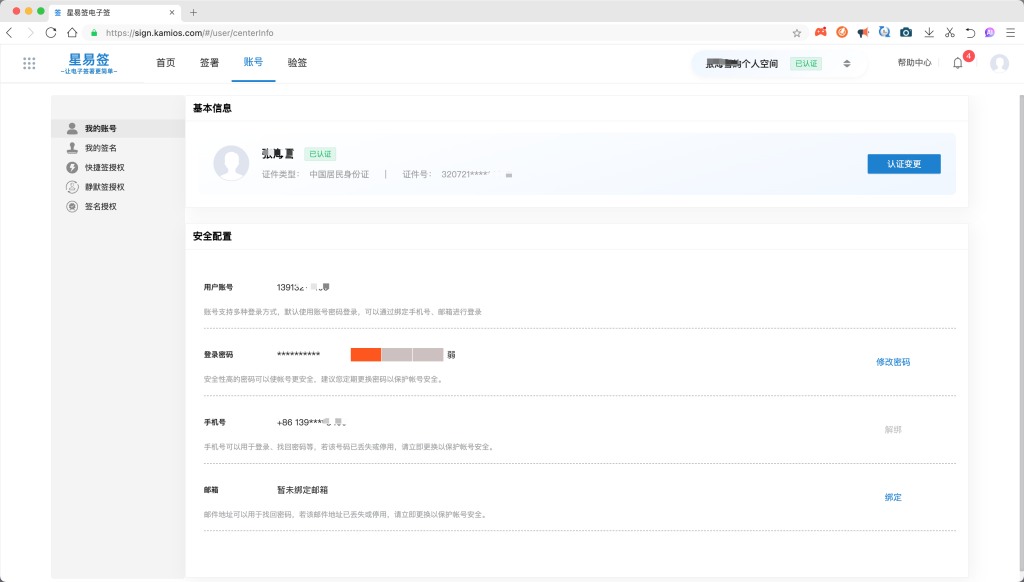The width and height of the screenshot is (1024, 582).
Task: Click the orange circular extension icon
Action: tap(842, 32)
